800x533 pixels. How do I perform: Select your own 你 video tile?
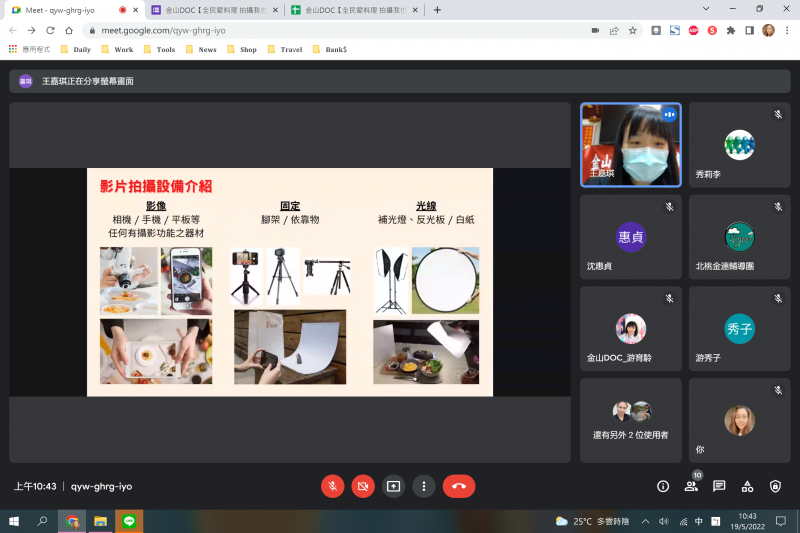[x=739, y=420]
